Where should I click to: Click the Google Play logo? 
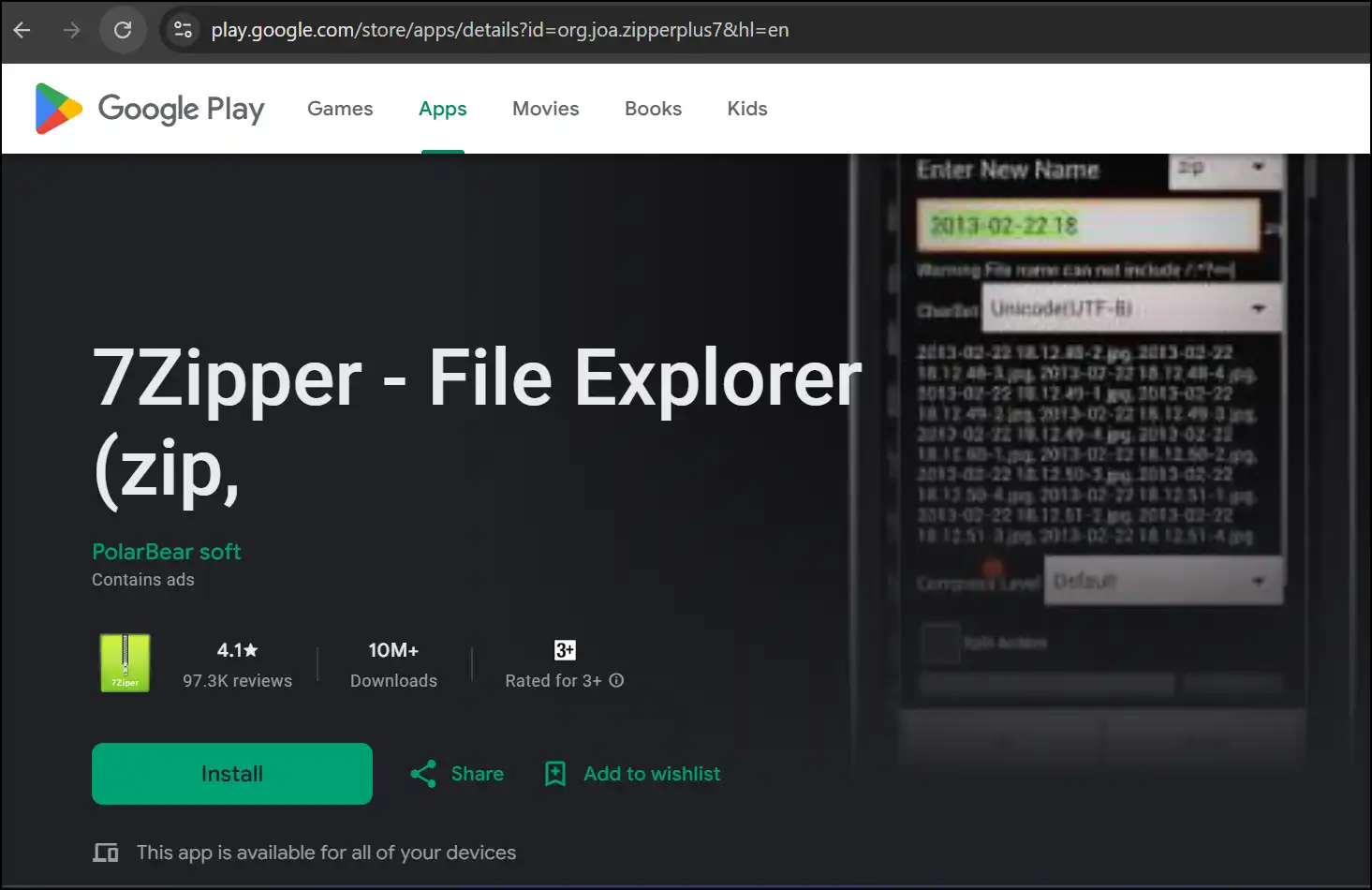click(x=150, y=109)
